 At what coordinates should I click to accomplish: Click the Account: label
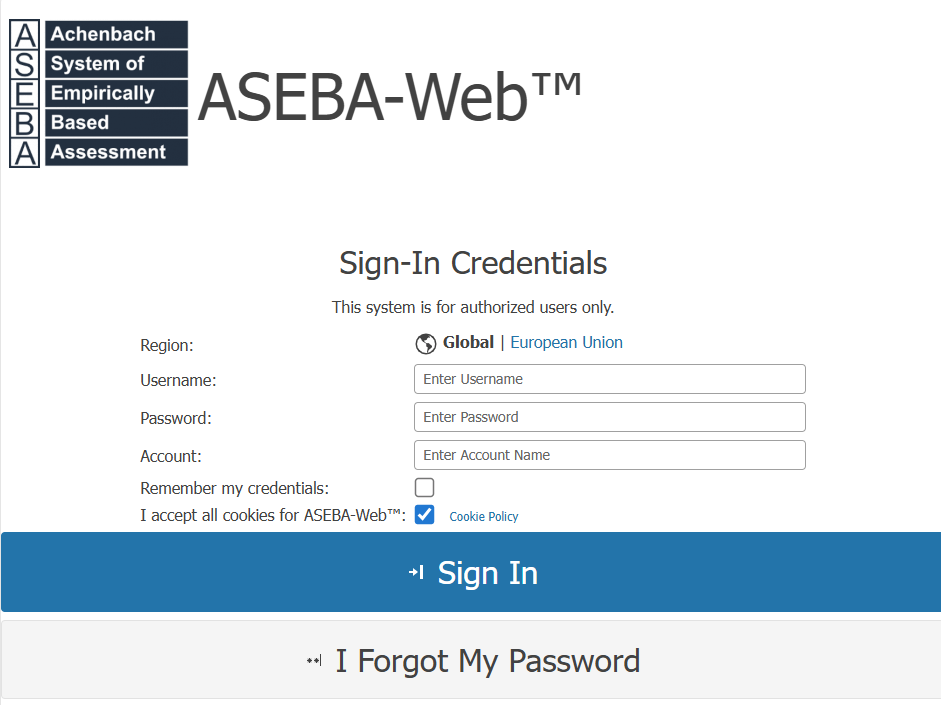(x=171, y=456)
